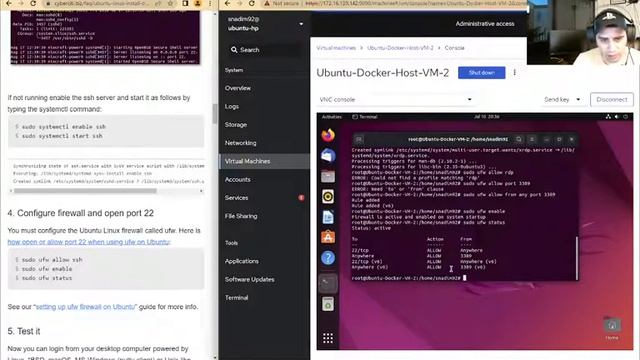Image resolution: width=640 pixels, height=360 pixels.
Task: Open Terminal in the Cockpit sidebar
Action: point(236,298)
